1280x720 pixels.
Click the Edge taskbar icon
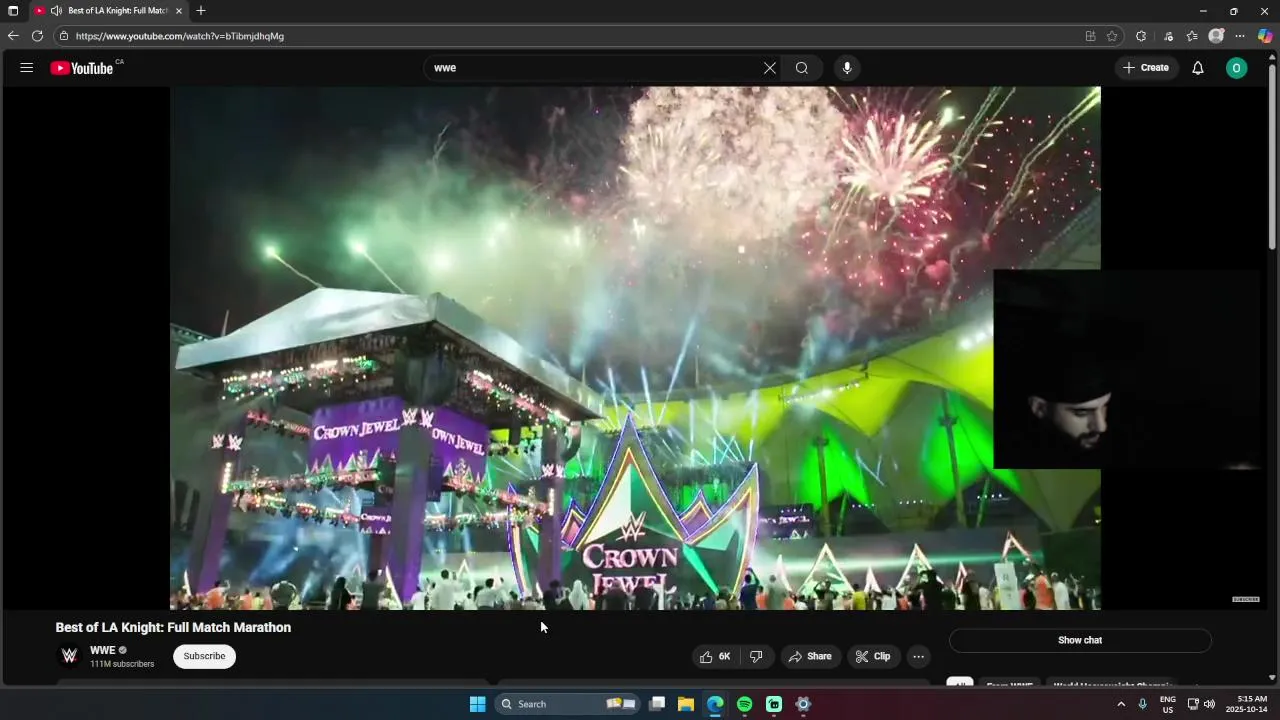coord(715,704)
